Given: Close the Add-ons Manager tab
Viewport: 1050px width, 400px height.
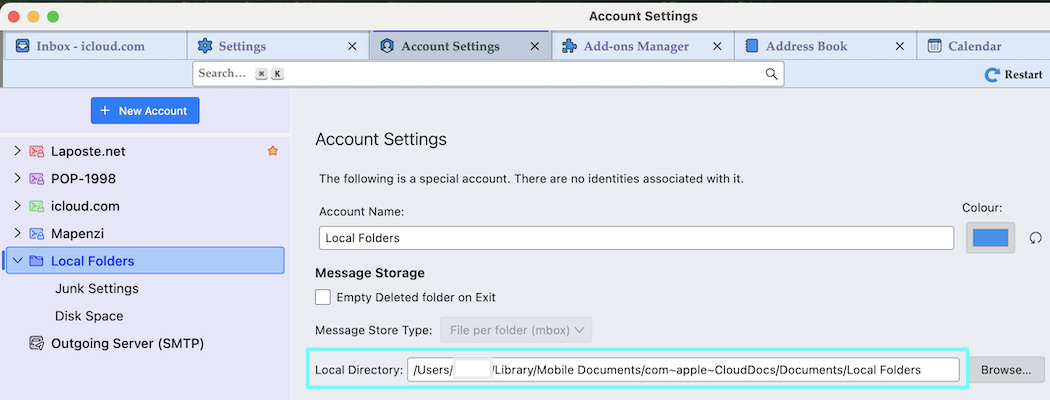Looking at the screenshot, I should tap(717, 46).
